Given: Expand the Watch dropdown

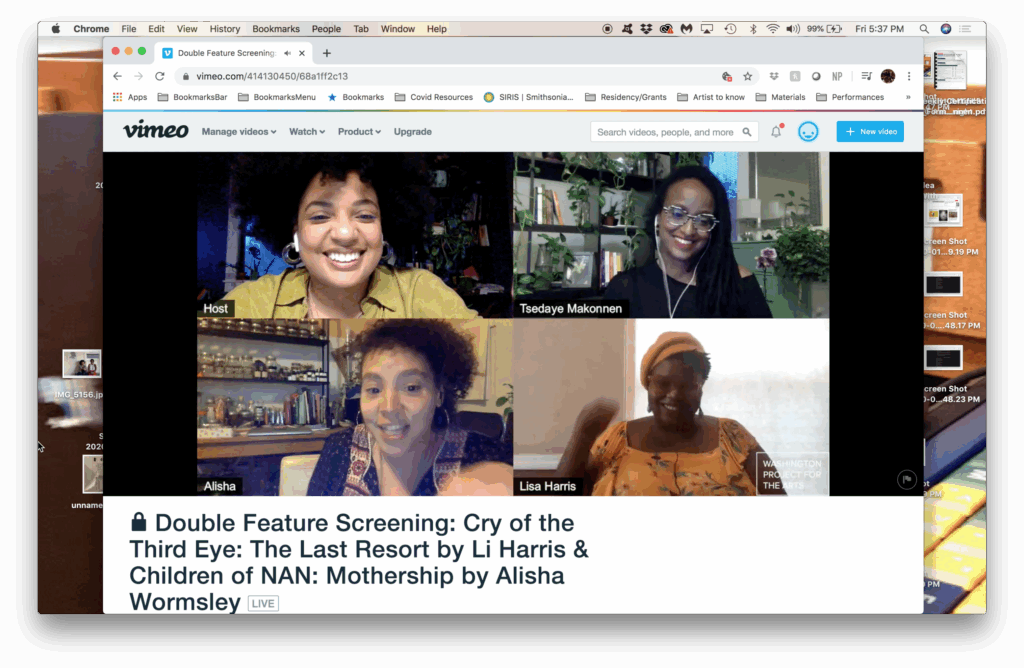Looking at the screenshot, I should tap(307, 132).
